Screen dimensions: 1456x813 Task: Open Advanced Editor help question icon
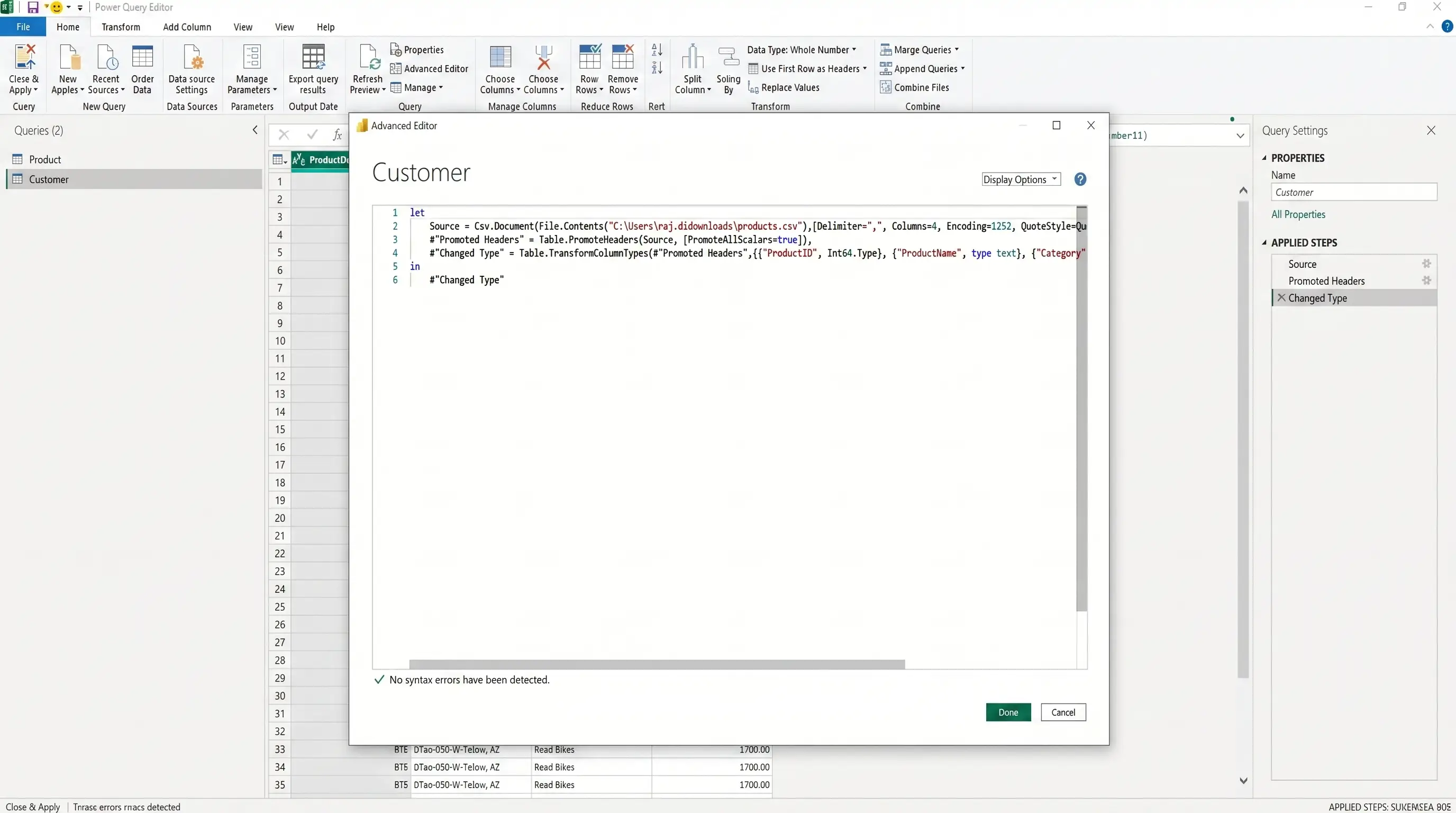coord(1080,179)
